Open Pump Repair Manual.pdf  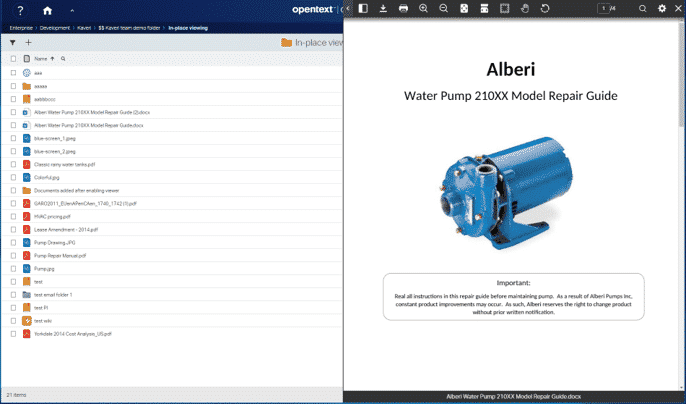click(60, 255)
